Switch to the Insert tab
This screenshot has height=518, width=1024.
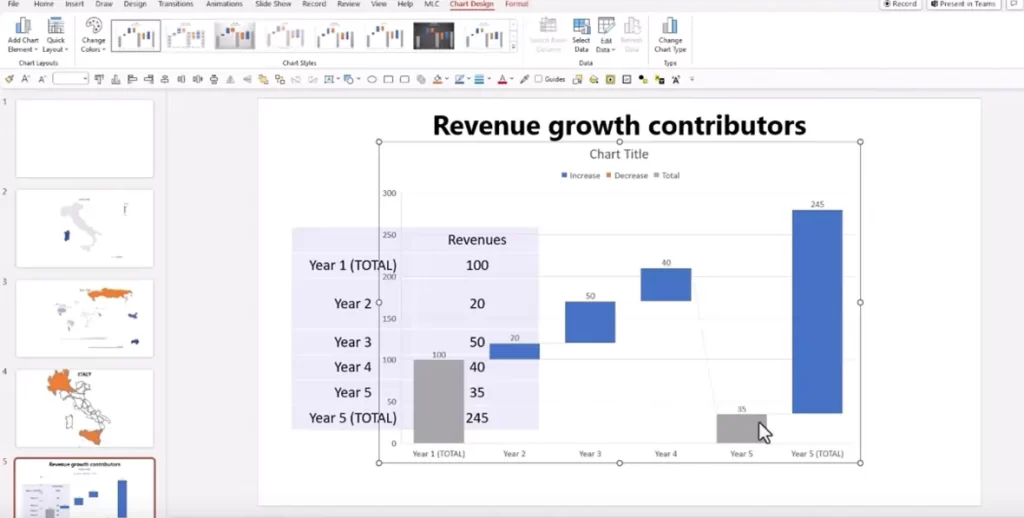pyautogui.click(x=74, y=4)
